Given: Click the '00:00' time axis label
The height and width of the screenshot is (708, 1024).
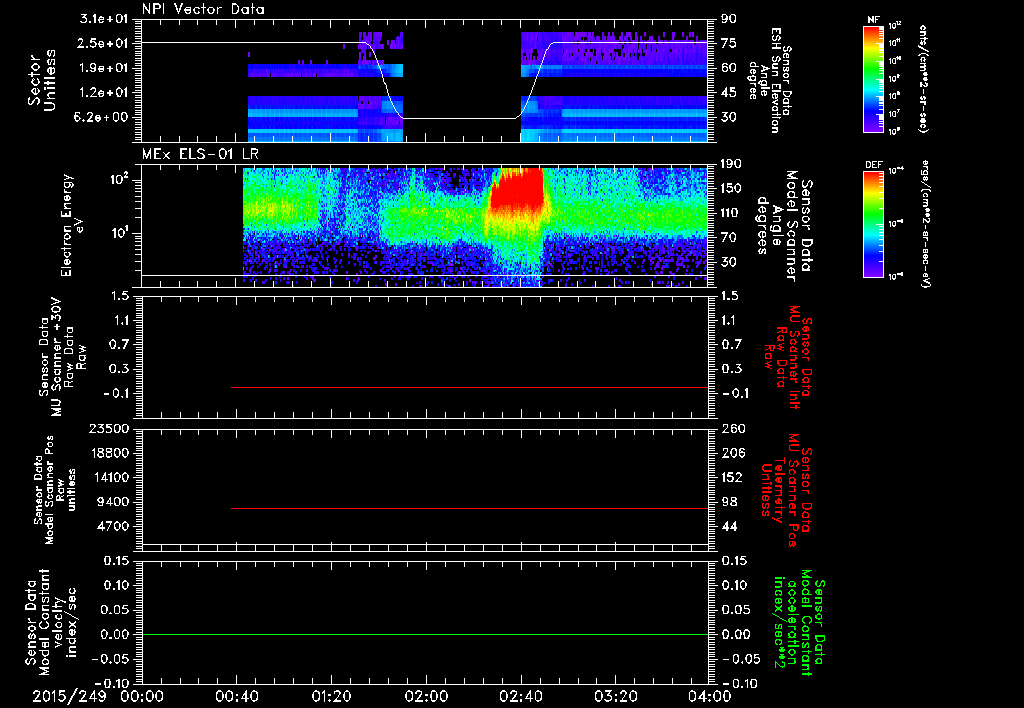Looking at the screenshot, I should coord(142,696).
